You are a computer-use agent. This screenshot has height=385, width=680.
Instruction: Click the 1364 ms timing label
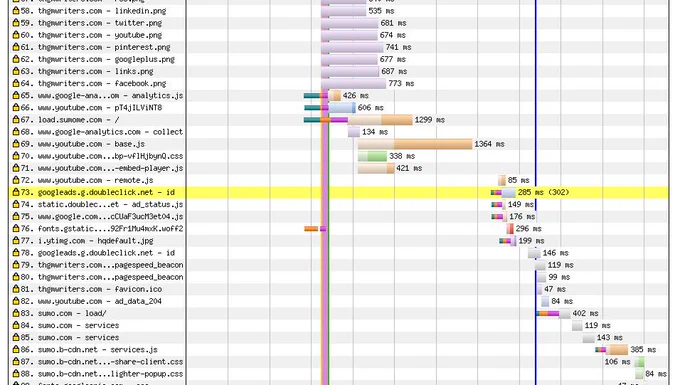click(490, 144)
